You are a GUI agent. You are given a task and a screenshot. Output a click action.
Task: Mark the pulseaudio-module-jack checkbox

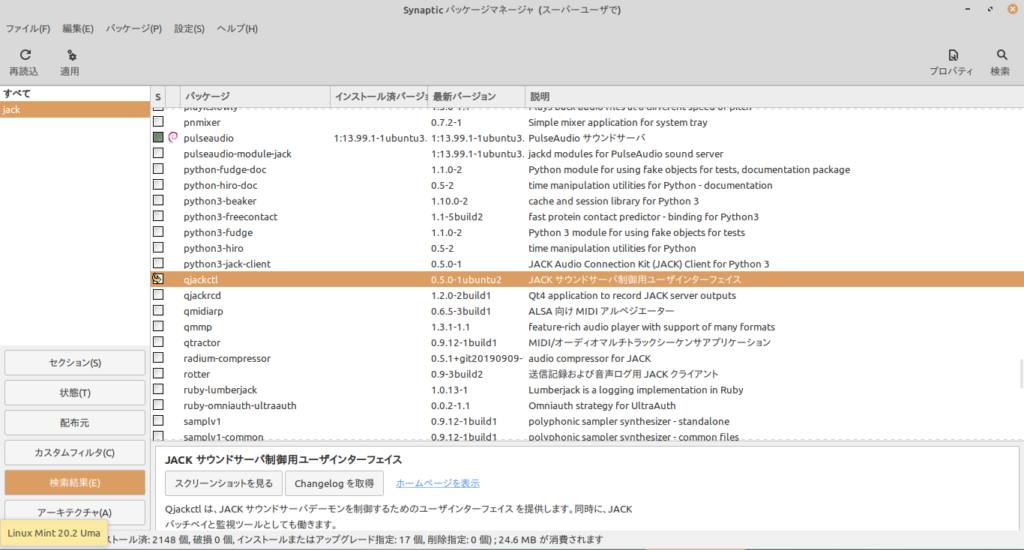158,153
